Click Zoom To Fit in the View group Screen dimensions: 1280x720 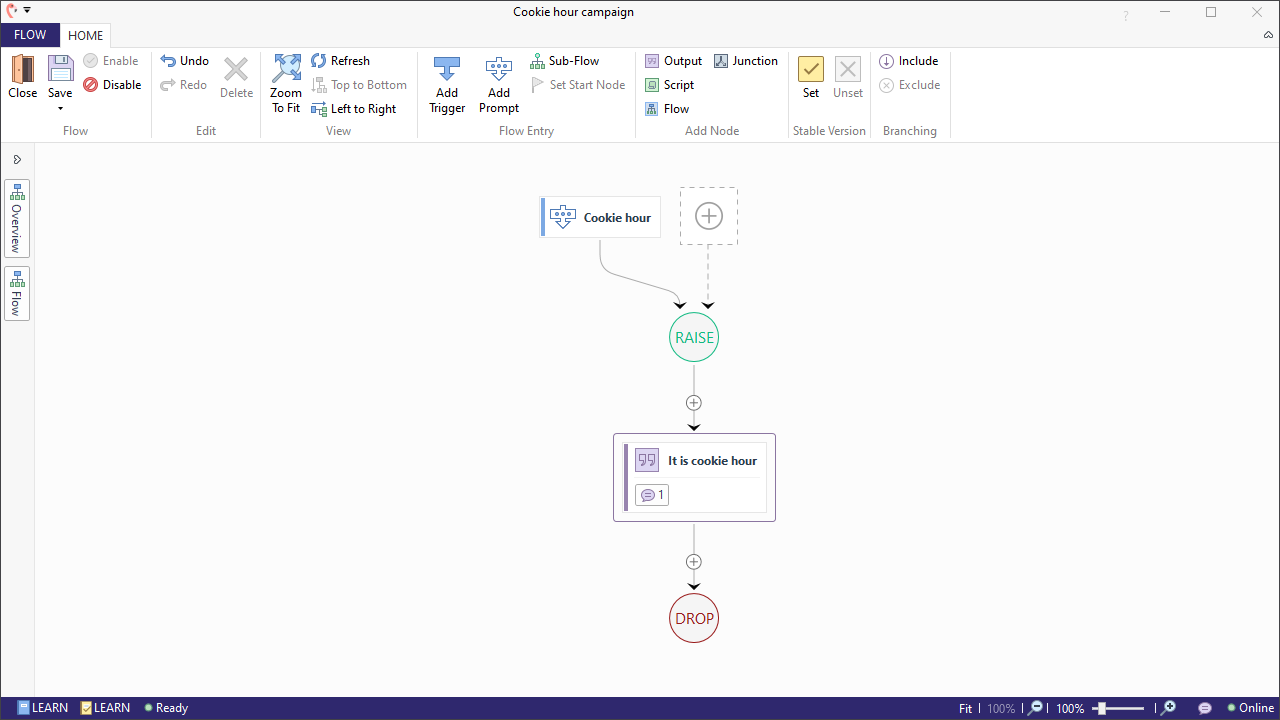coord(285,84)
